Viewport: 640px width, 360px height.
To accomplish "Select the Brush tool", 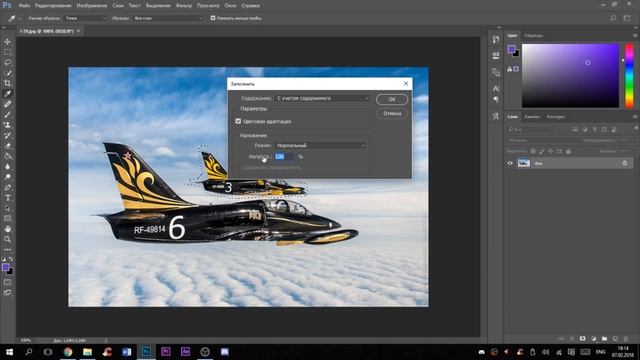I will pos(7,115).
